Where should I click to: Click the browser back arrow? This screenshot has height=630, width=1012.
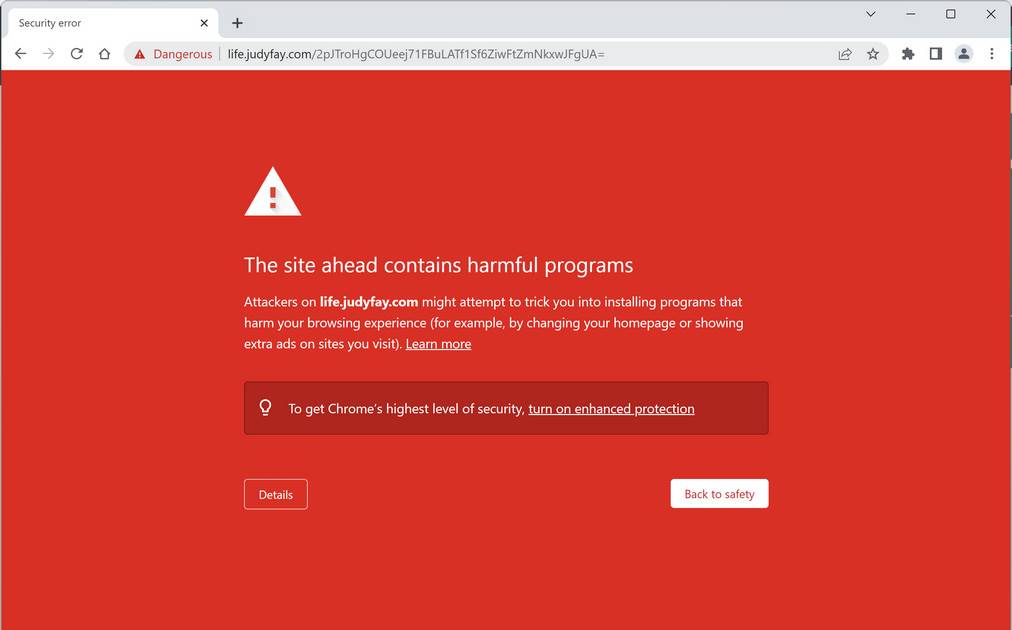click(x=21, y=54)
